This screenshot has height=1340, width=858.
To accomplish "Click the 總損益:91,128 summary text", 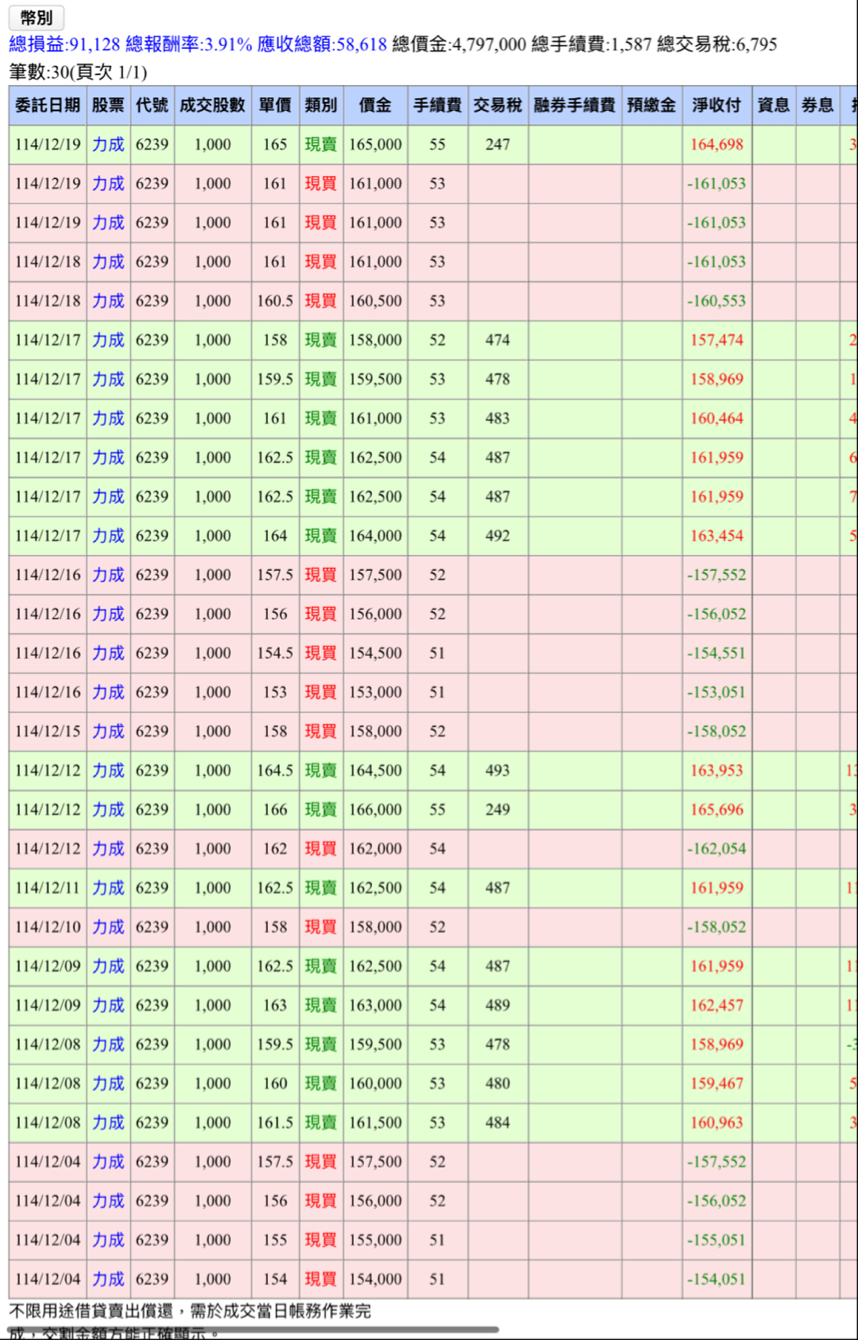I will tap(65, 44).
